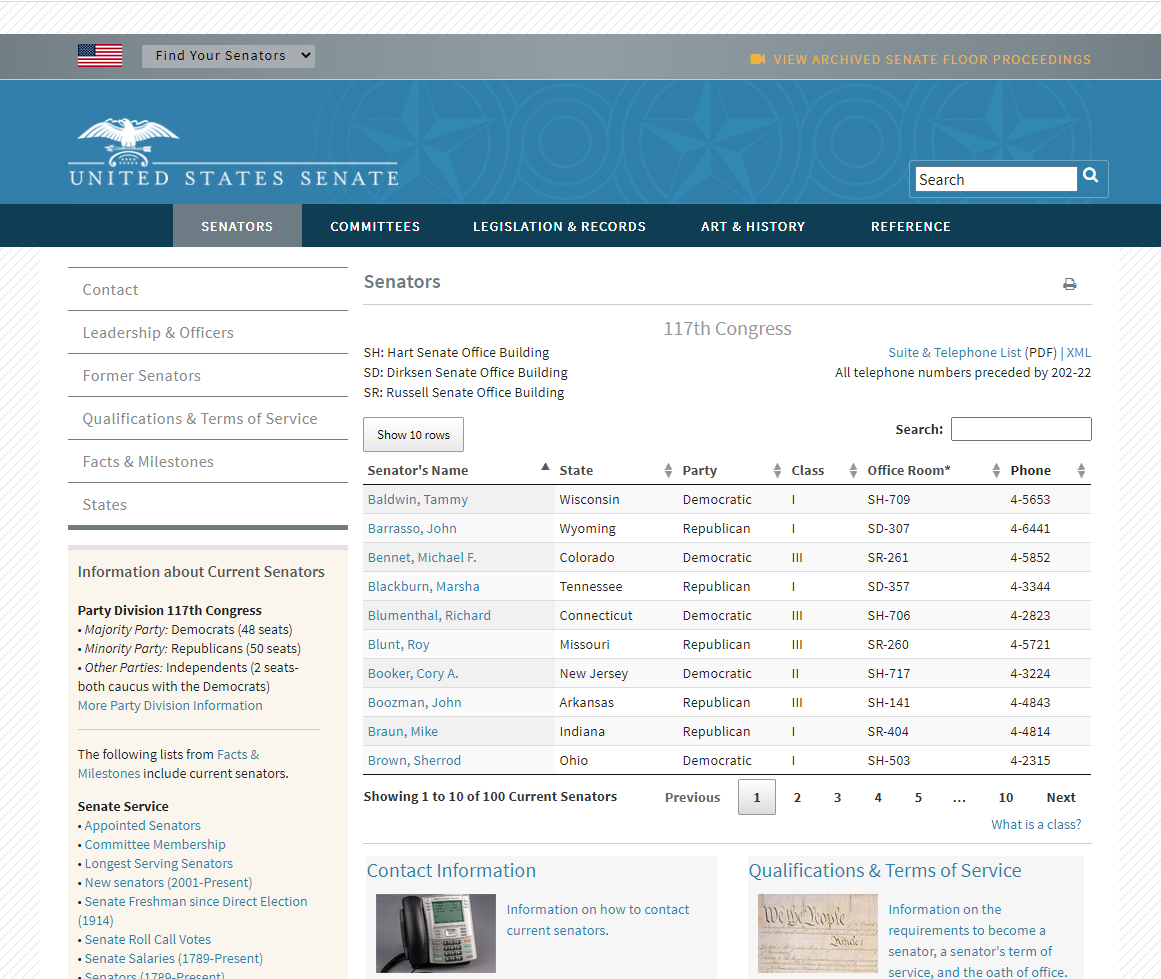Open the What is a class? link
The image size is (1161, 979).
click(x=1036, y=824)
